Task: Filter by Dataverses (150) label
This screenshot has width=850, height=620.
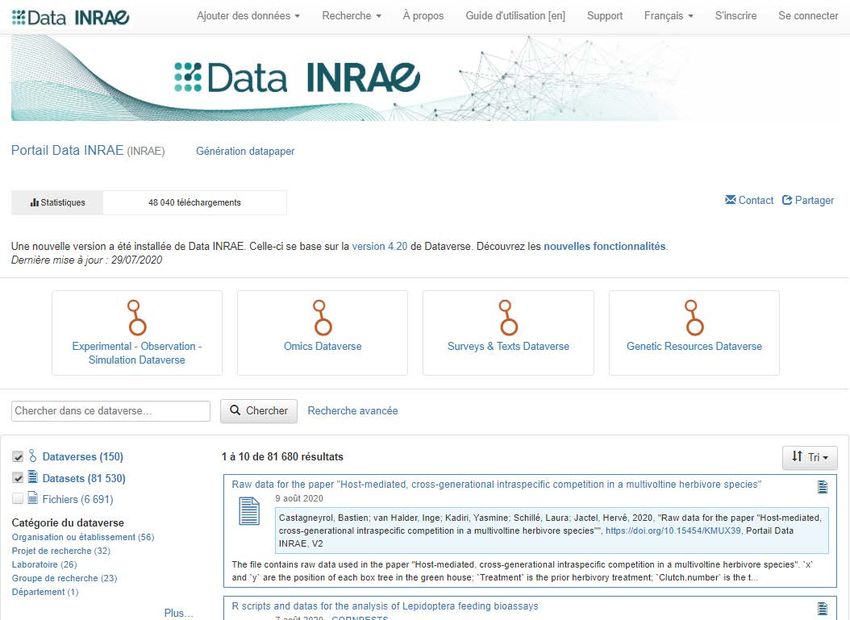Action: coord(82,457)
